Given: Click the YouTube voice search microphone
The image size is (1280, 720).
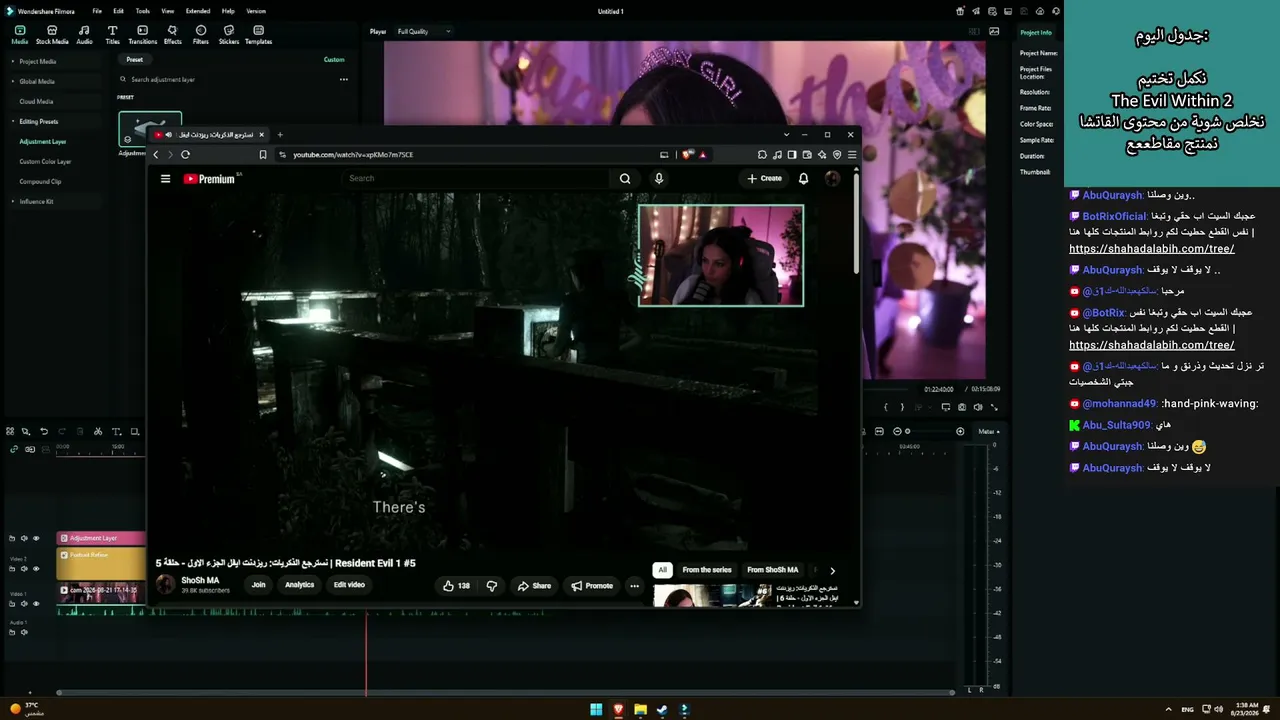Looking at the screenshot, I should pyautogui.click(x=658, y=178).
